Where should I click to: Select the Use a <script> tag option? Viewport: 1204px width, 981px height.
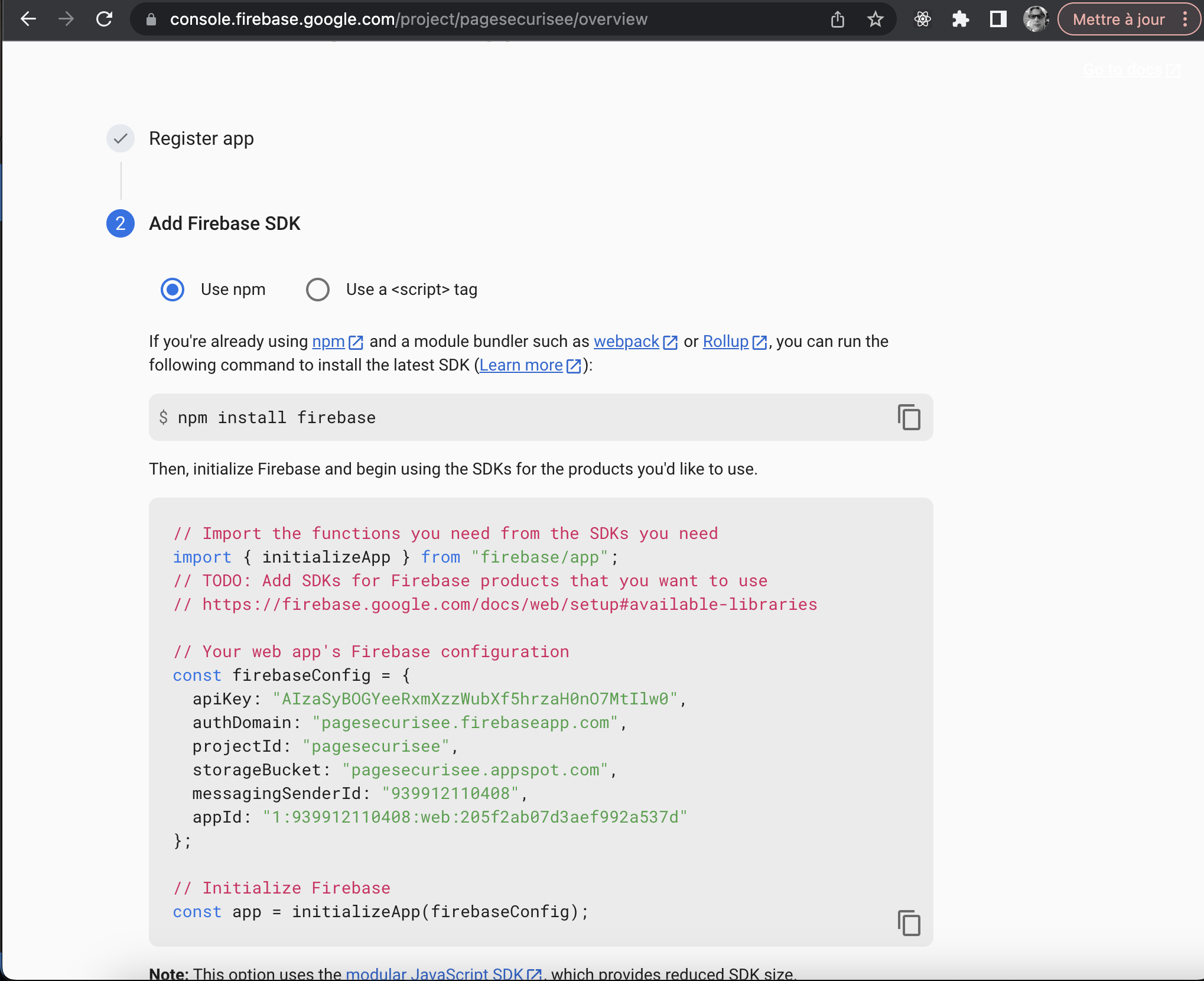point(318,290)
